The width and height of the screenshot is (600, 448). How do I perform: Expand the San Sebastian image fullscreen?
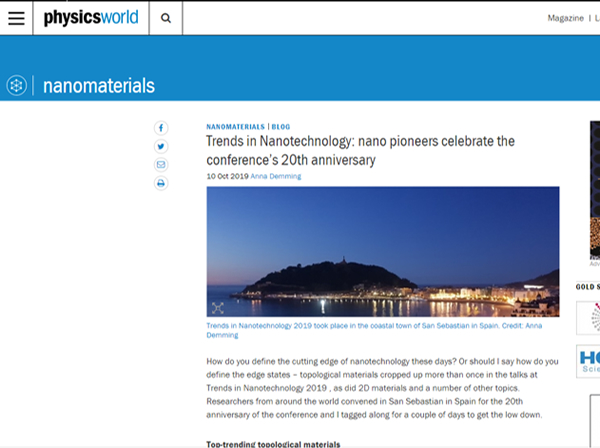pyautogui.click(x=218, y=308)
